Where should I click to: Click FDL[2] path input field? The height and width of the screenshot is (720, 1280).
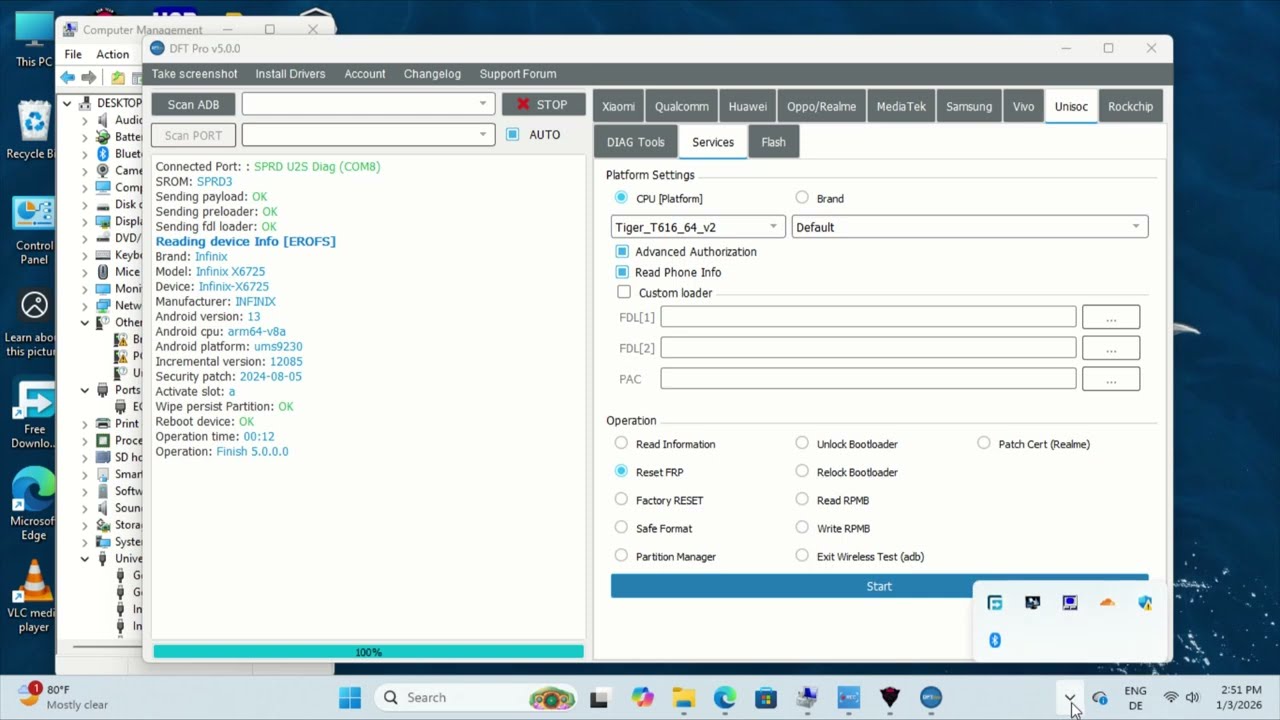(x=868, y=347)
